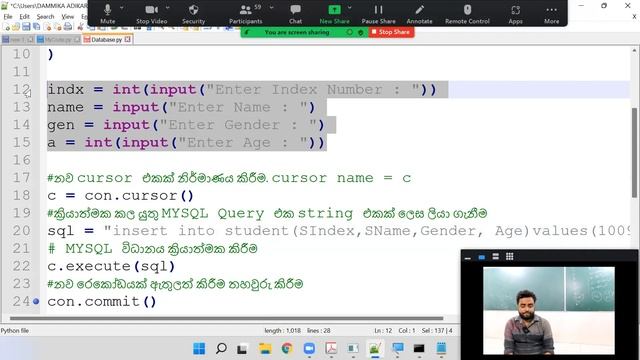This screenshot has height=360, width=640.
Task: Click the 'sql = "insert into student' line
Action: [339, 231]
